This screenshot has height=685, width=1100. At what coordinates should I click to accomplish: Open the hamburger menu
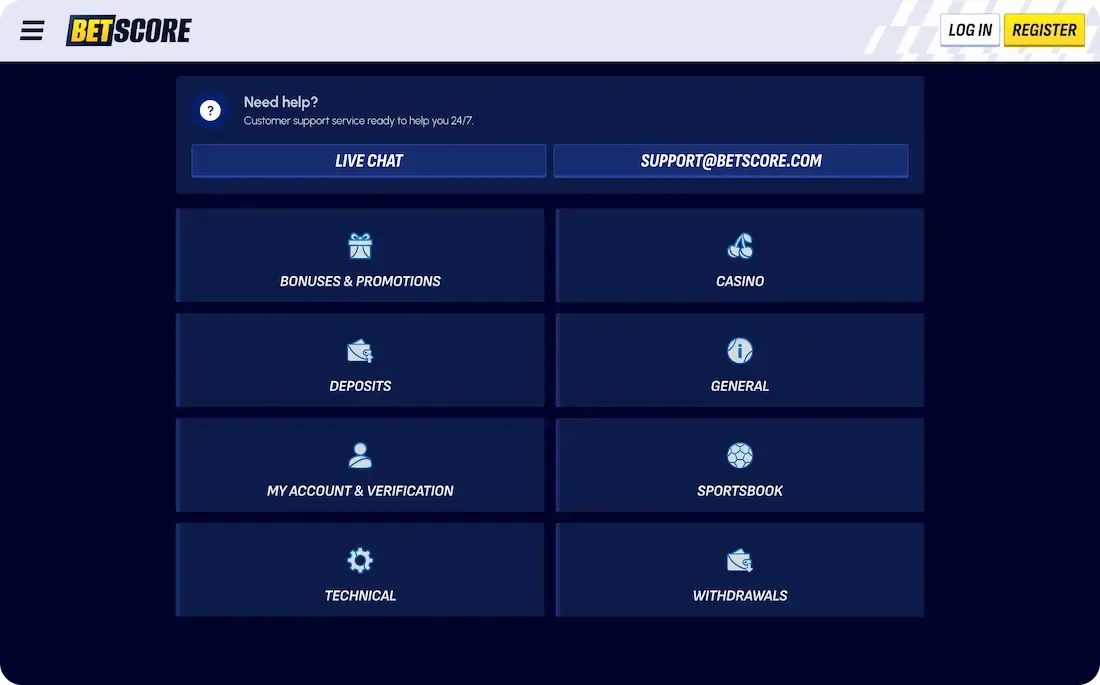point(32,30)
